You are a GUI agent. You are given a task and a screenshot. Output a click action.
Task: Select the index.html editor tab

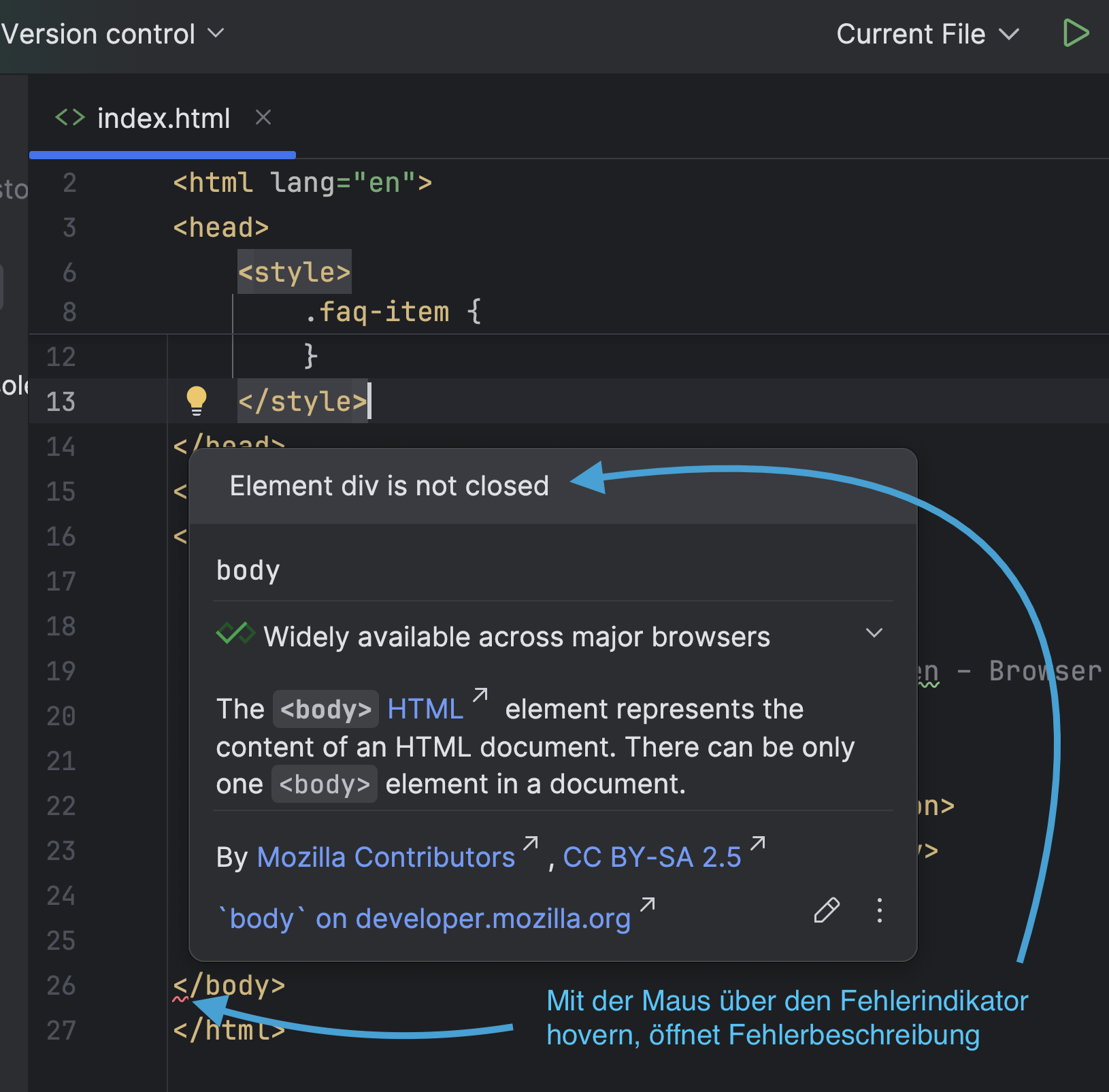tap(163, 118)
